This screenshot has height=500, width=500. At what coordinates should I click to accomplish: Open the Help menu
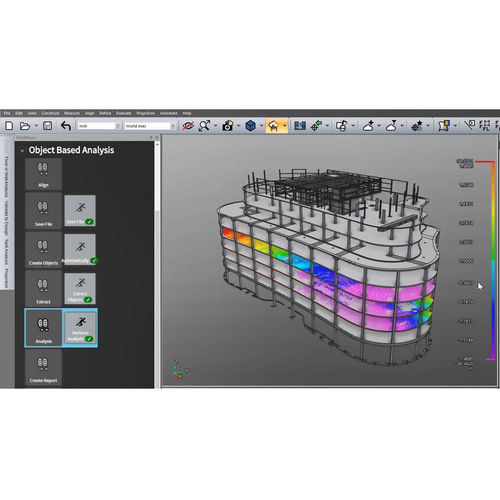pos(187,113)
